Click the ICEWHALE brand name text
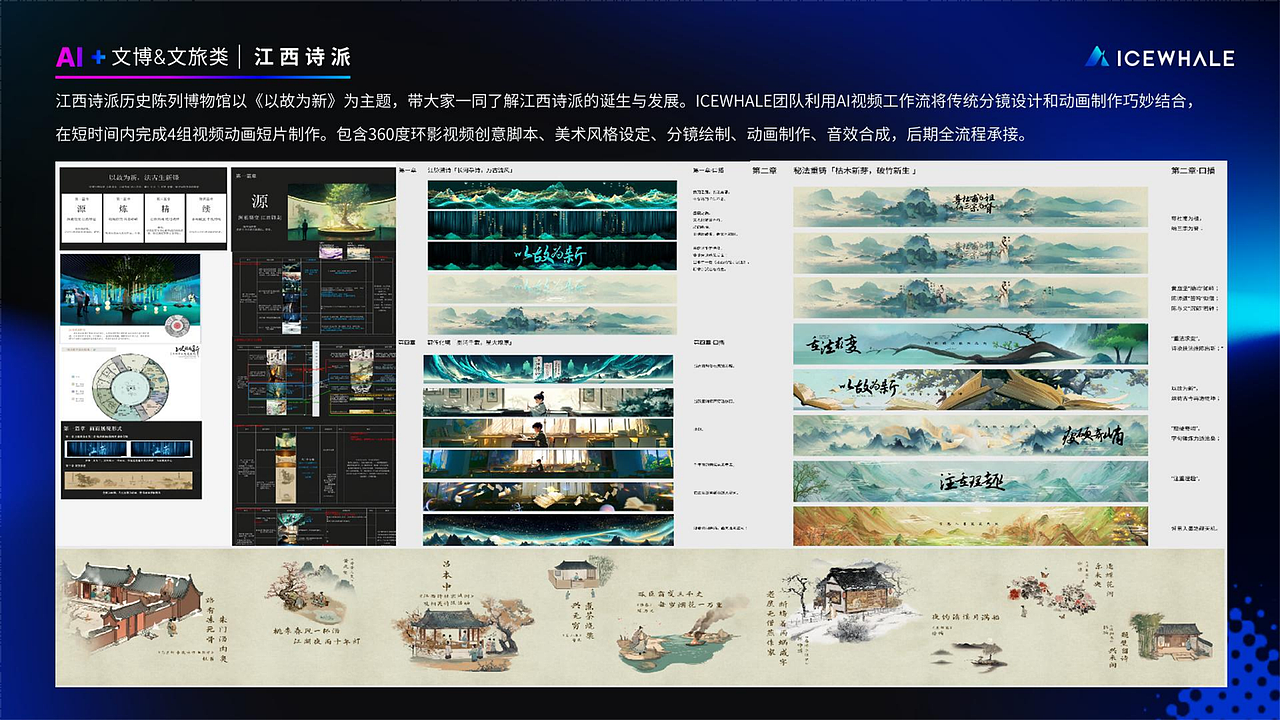This screenshot has height=720, width=1280. [1175, 58]
